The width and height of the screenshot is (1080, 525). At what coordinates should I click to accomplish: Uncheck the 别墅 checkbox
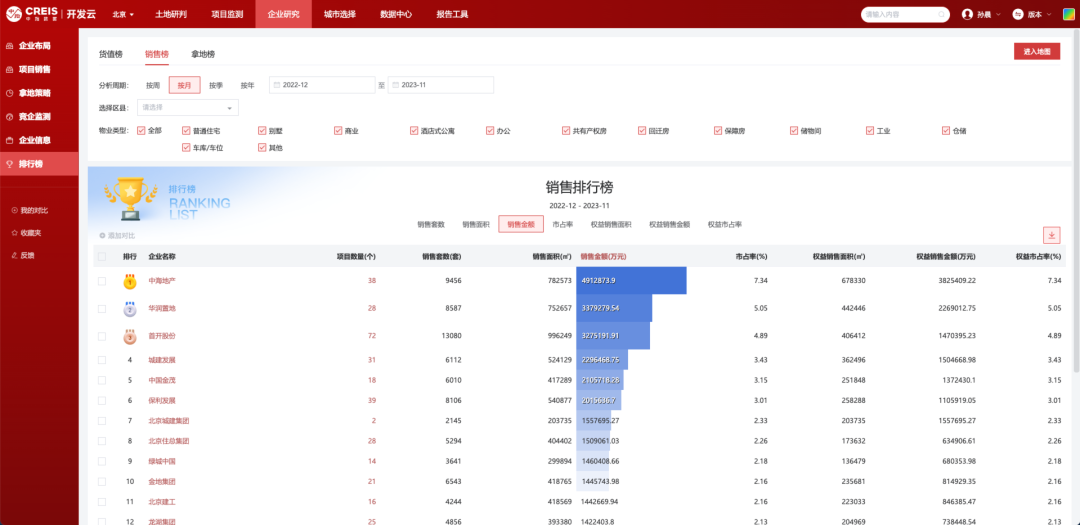(x=262, y=130)
